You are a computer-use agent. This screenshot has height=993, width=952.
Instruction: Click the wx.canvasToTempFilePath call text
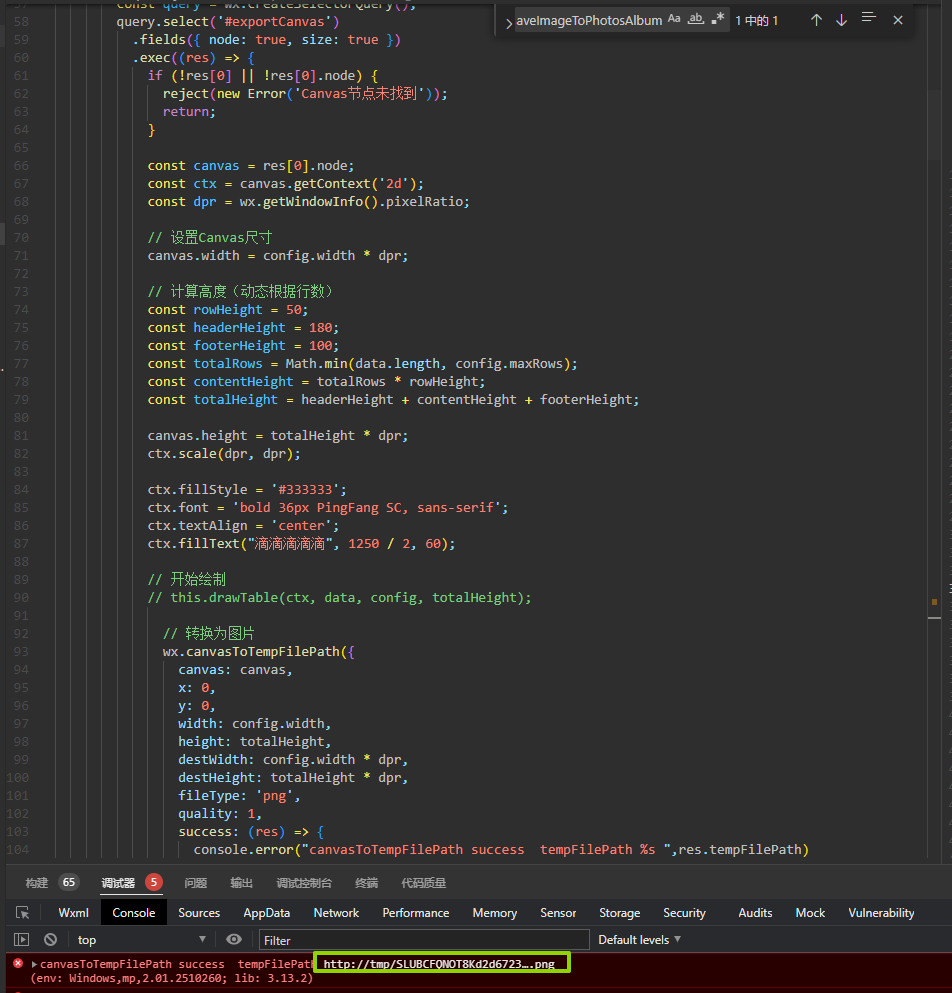tap(258, 652)
